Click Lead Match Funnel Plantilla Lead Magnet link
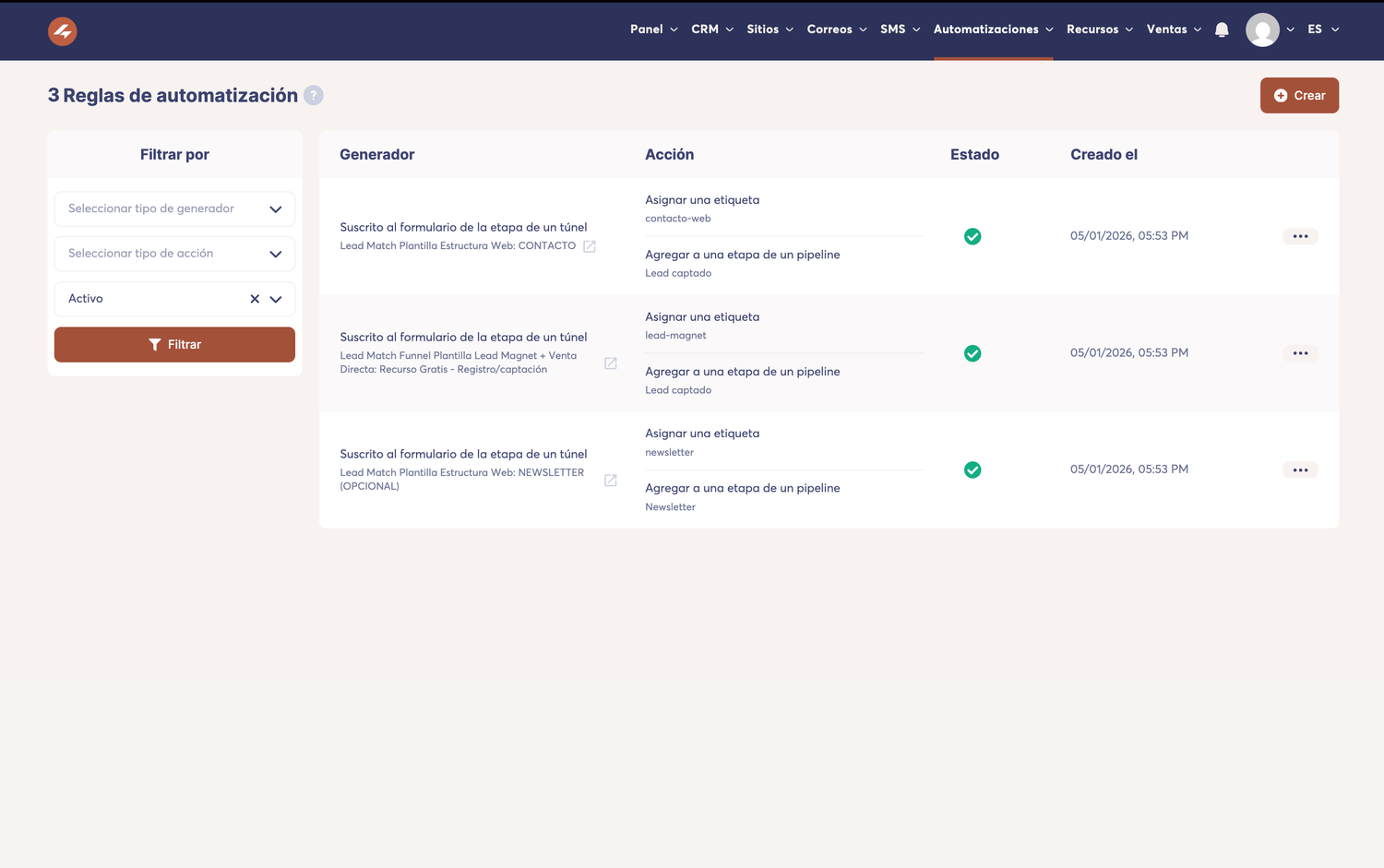The height and width of the screenshot is (868, 1384). (x=459, y=363)
